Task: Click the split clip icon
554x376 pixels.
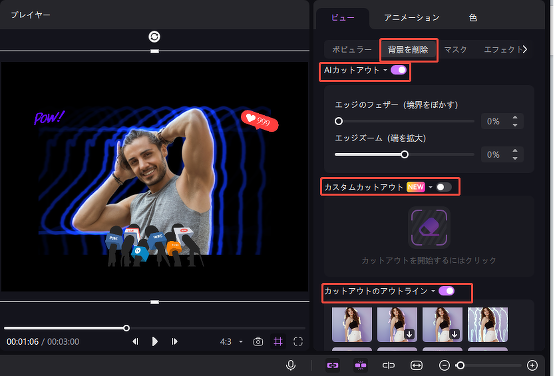Action: 388,365
